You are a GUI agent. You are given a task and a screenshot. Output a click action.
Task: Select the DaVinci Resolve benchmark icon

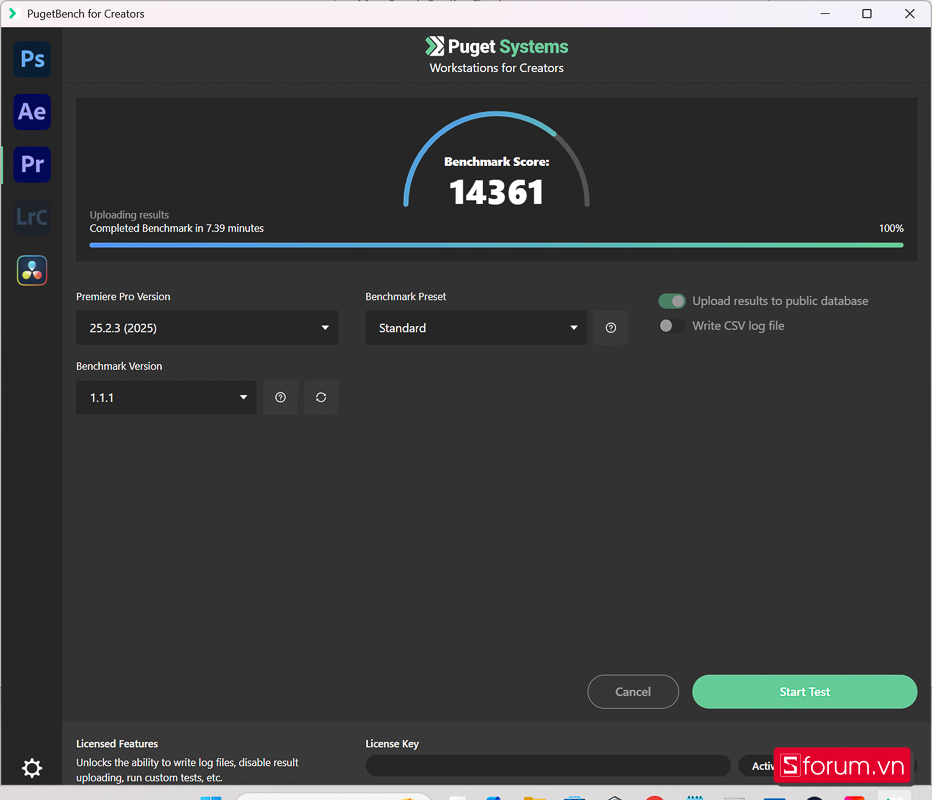point(32,270)
